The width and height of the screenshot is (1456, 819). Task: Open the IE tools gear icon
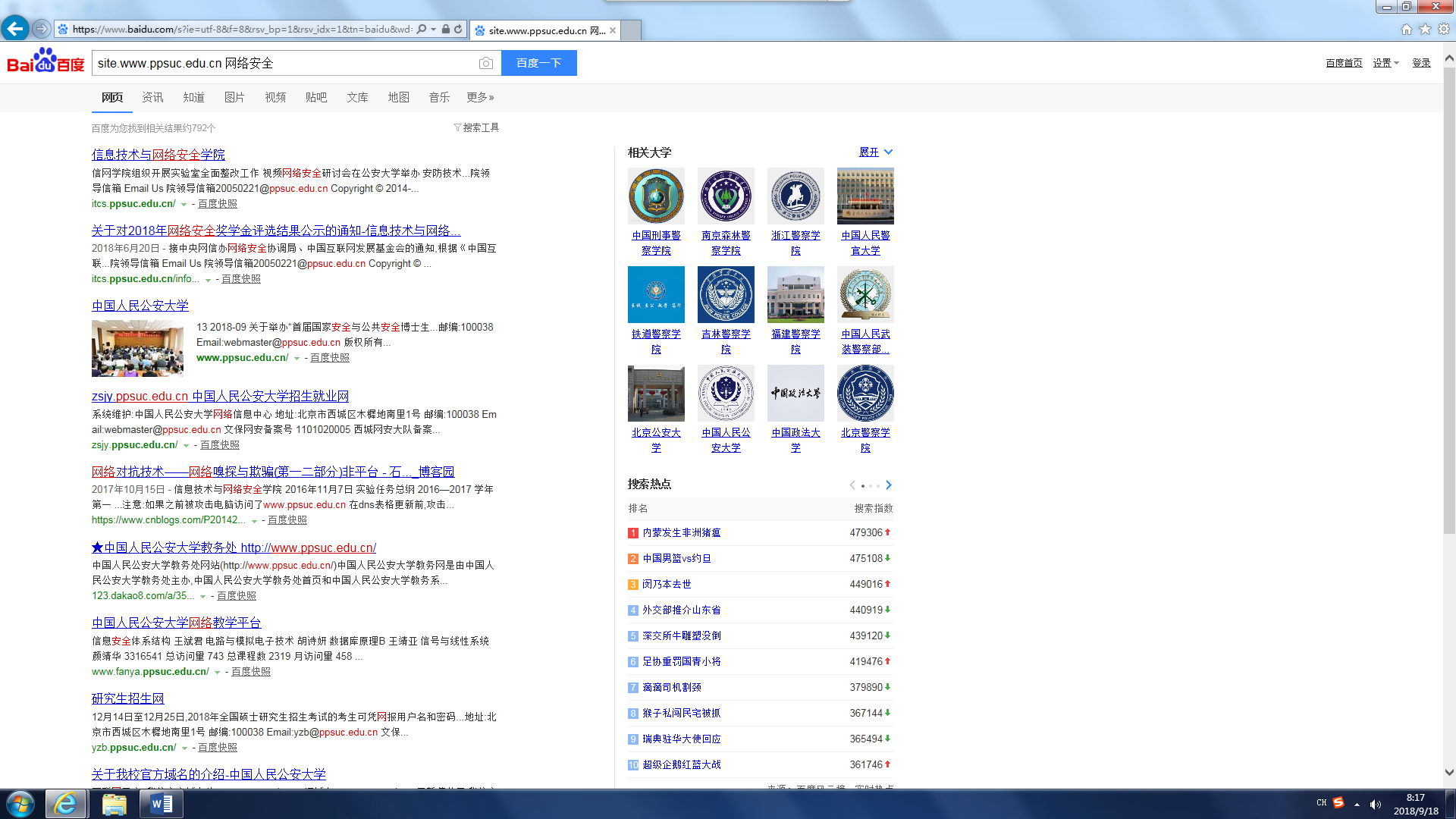tap(1444, 29)
